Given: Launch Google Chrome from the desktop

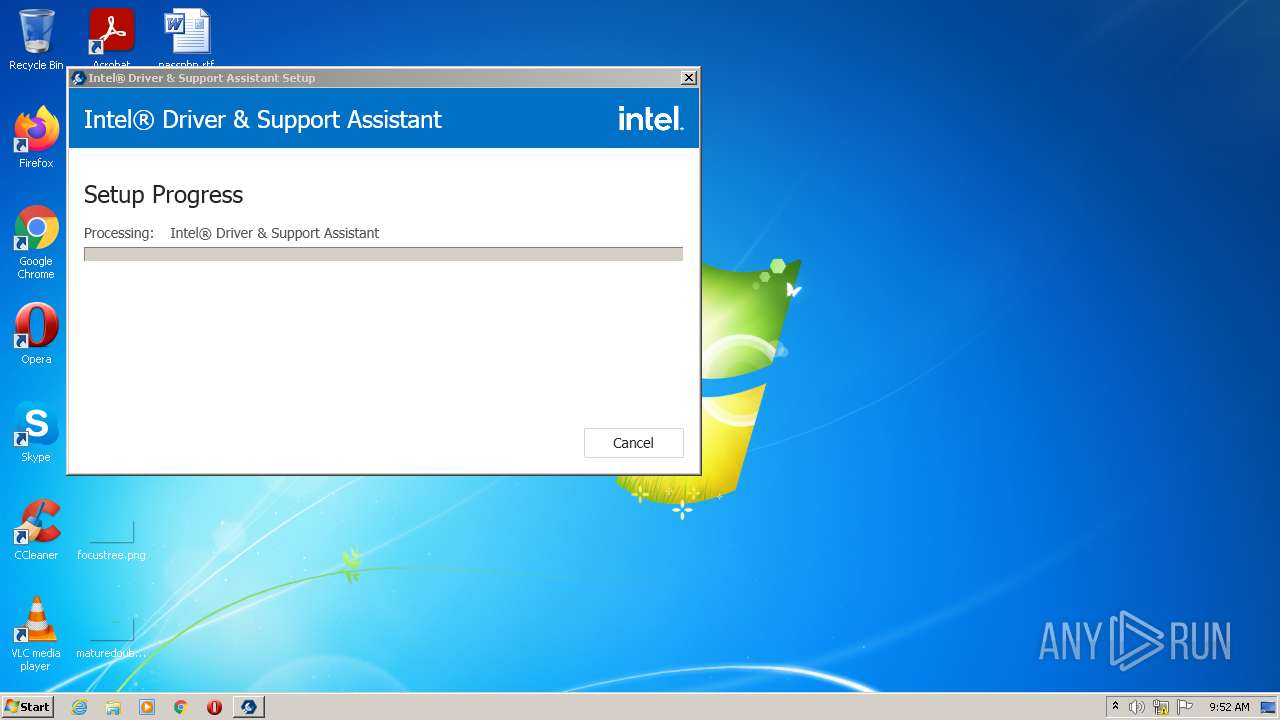Looking at the screenshot, I should click(36, 243).
